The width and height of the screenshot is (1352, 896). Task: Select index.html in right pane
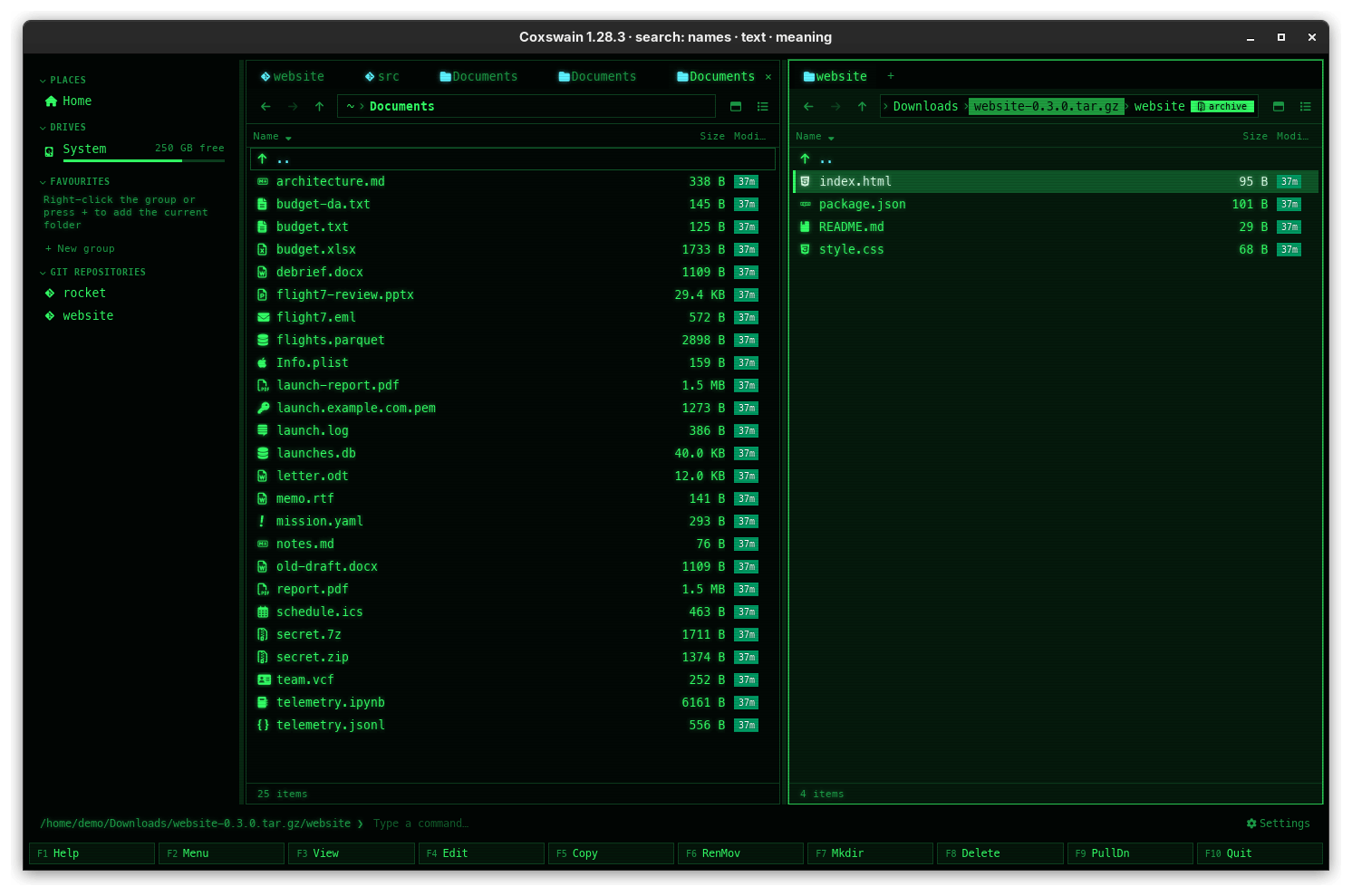coord(1056,182)
